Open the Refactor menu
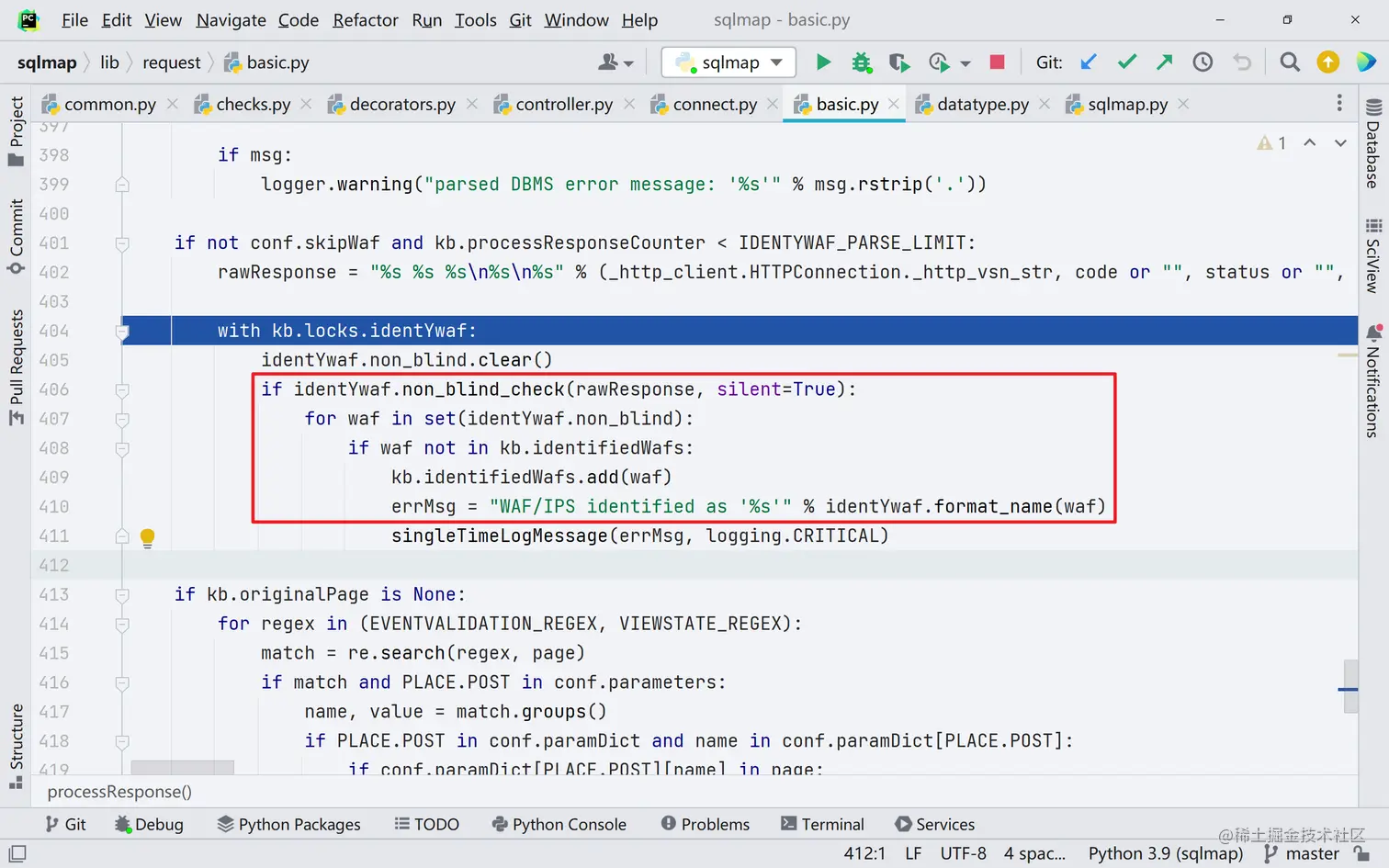The image size is (1389, 868). (x=366, y=19)
